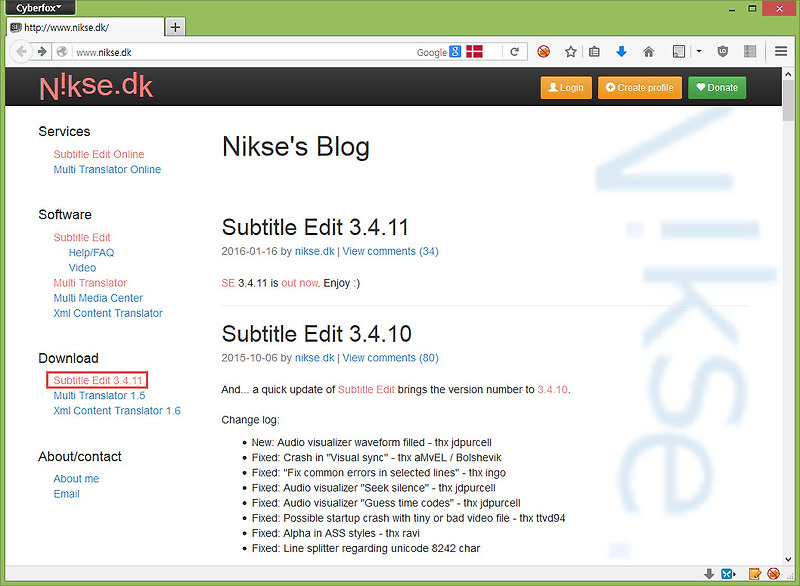Open Multi Media Center link
This screenshot has height=586, width=800.
pos(98,298)
